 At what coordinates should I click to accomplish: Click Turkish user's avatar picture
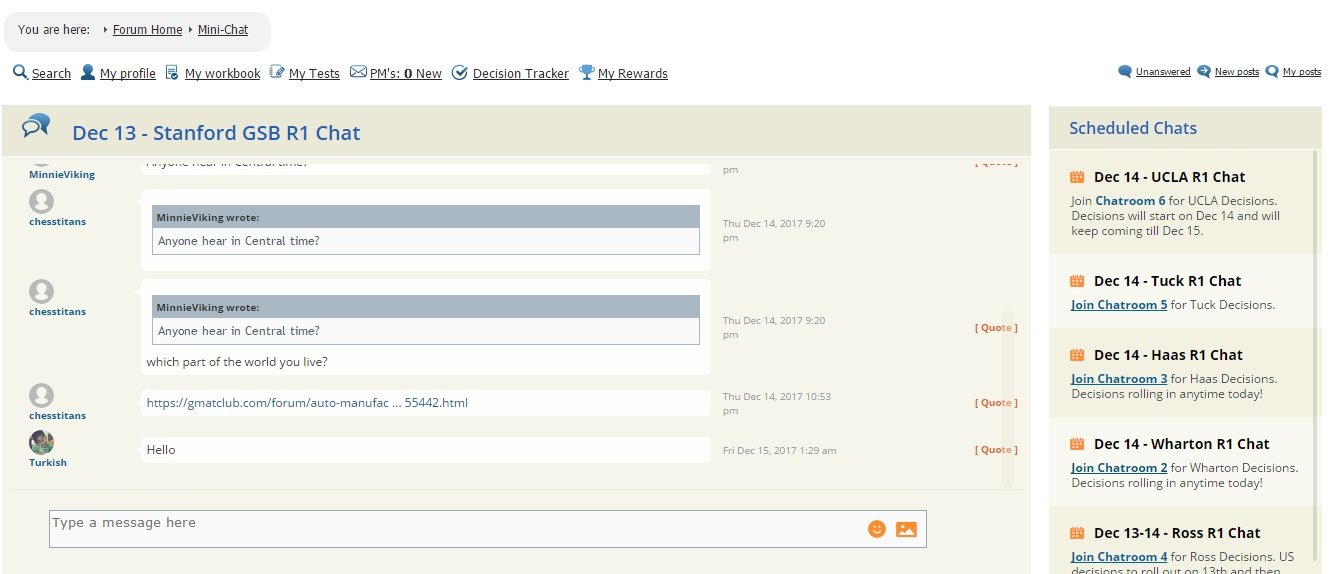coord(42,442)
